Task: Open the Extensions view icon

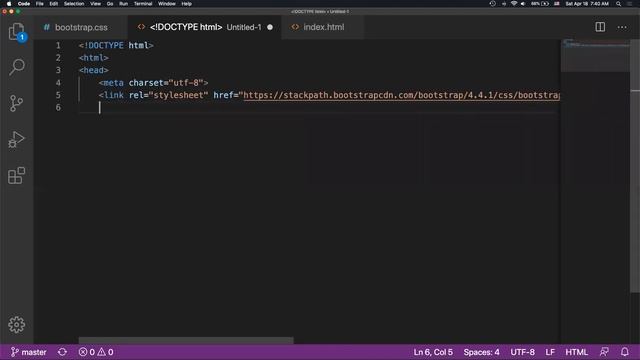Action: 16,176
